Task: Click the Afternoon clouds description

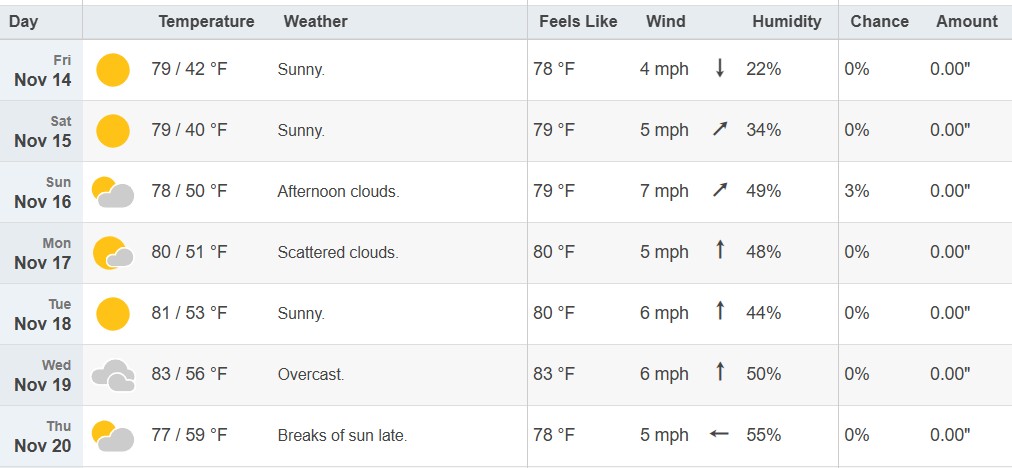Action: (338, 191)
